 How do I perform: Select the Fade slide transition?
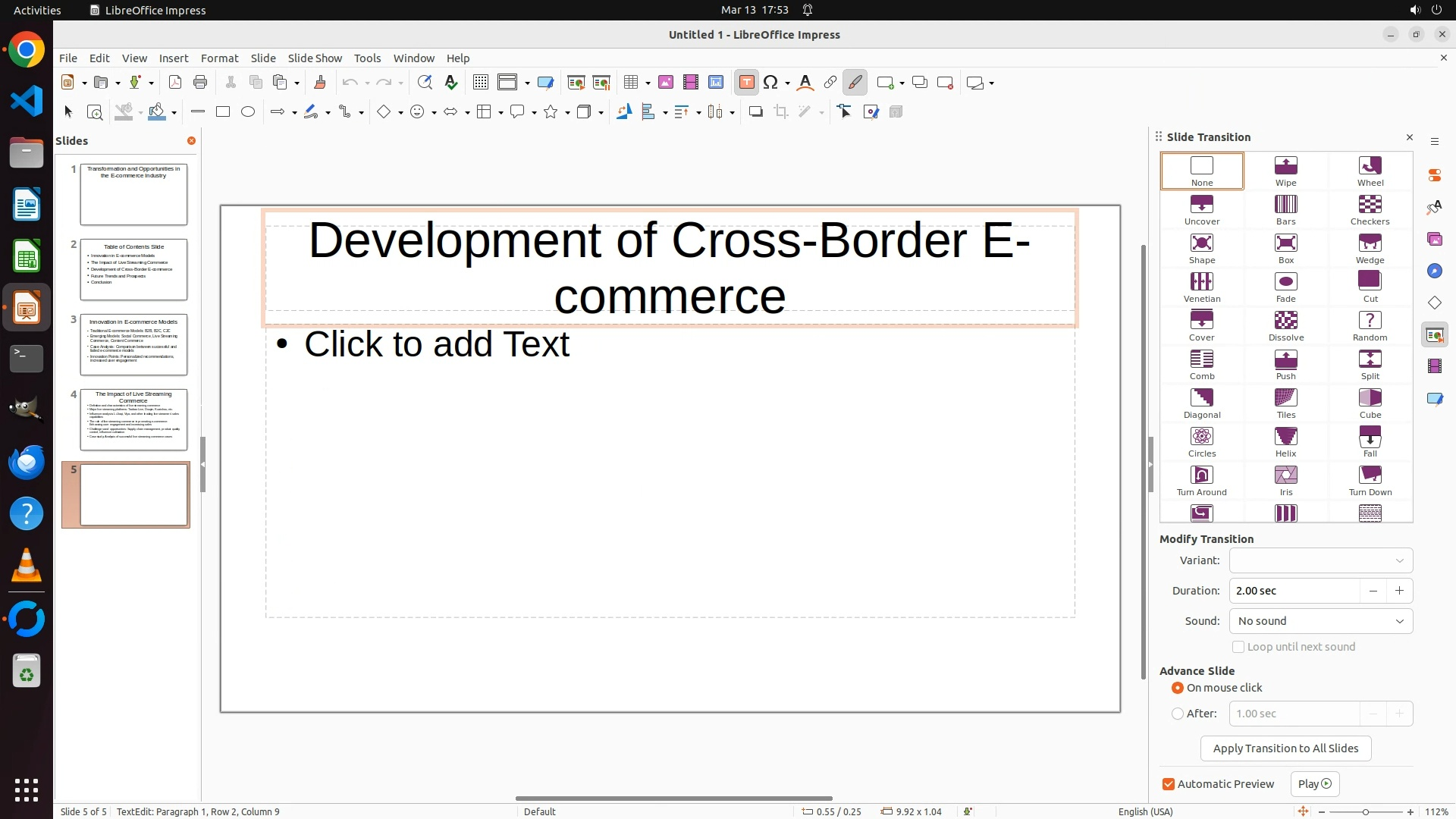1285,287
